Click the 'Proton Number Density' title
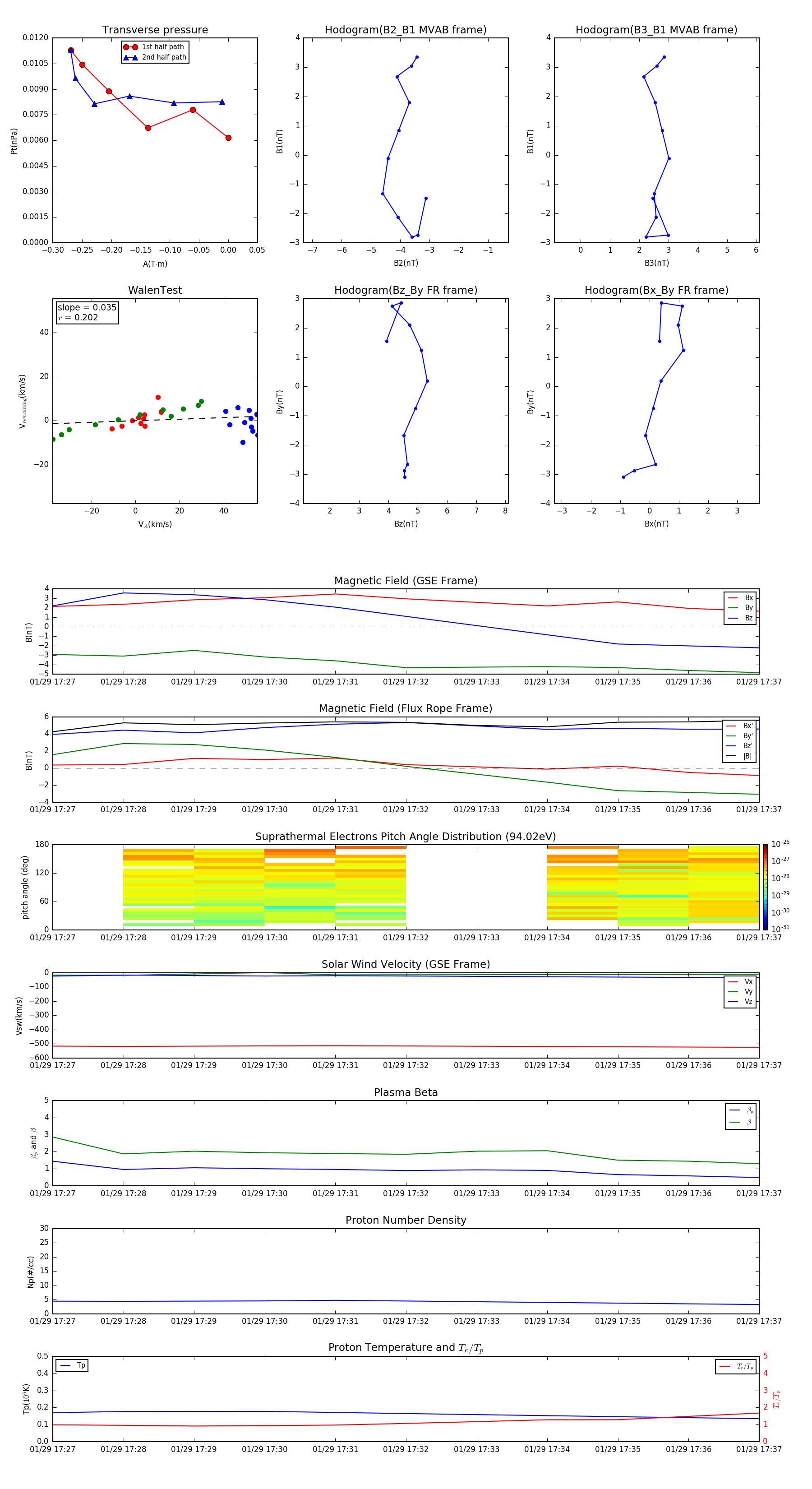The image size is (812, 1489). tap(406, 1220)
